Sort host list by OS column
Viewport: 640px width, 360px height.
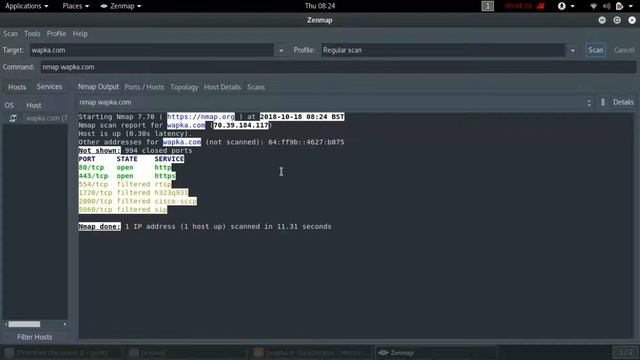9,105
